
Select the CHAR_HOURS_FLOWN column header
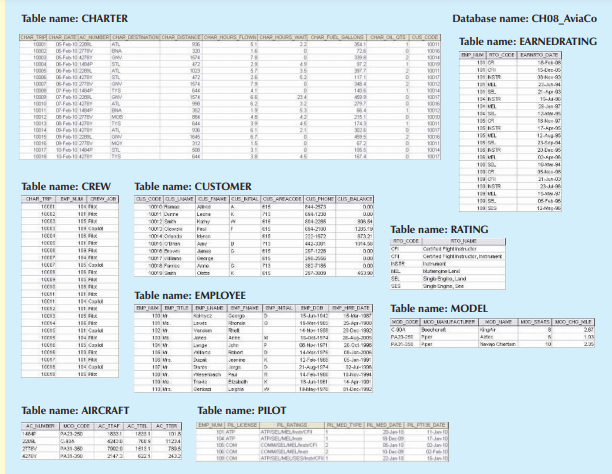click(x=230, y=37)
